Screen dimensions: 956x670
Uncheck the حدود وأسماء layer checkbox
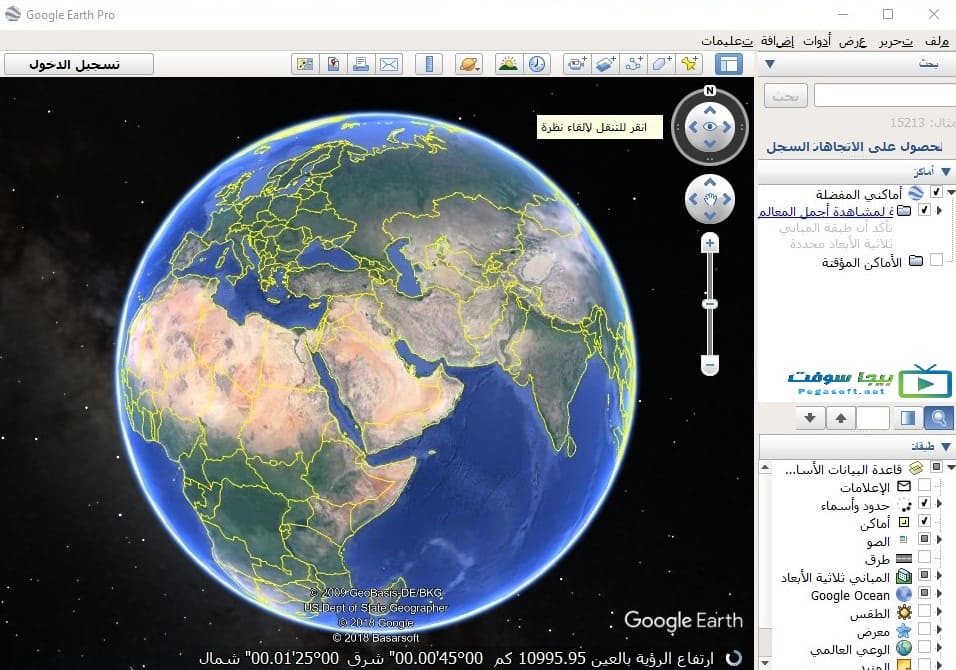[x=924, y=504]
